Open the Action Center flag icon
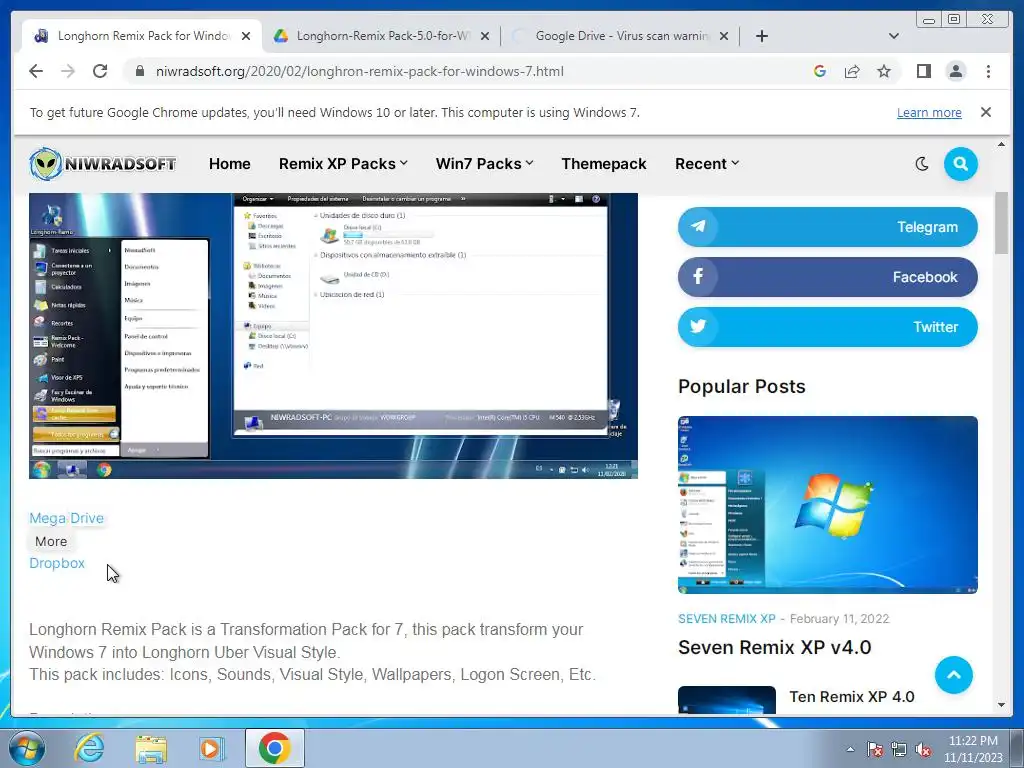1024x768 pixels. coord(874,750)
